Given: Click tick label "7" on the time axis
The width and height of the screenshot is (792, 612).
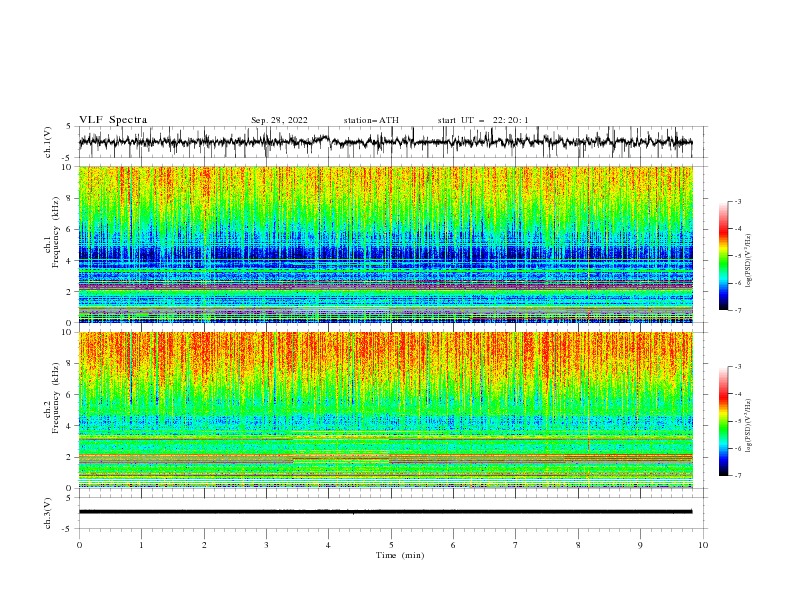Looking at the screenshot, I should [x=516, y=545].
